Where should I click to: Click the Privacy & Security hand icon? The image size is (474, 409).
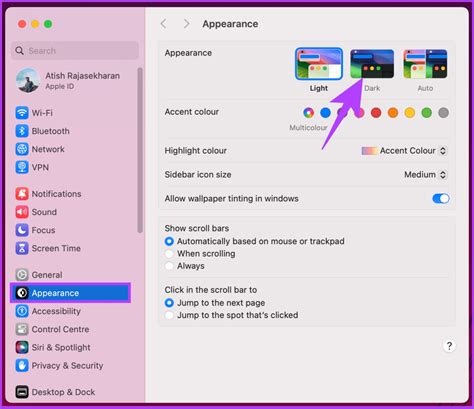coord(22,366)
